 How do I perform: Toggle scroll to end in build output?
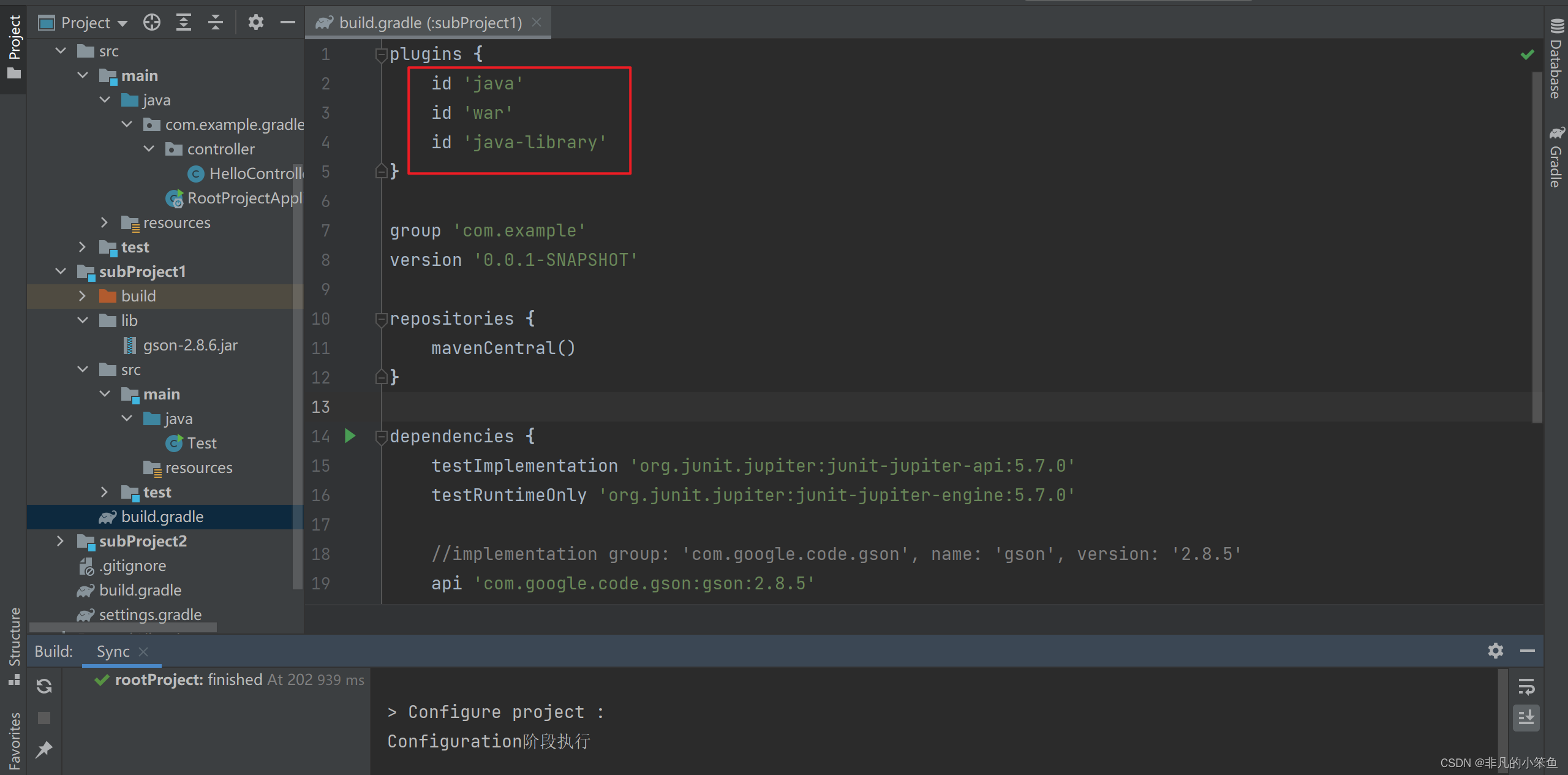tap(1526, 717)
